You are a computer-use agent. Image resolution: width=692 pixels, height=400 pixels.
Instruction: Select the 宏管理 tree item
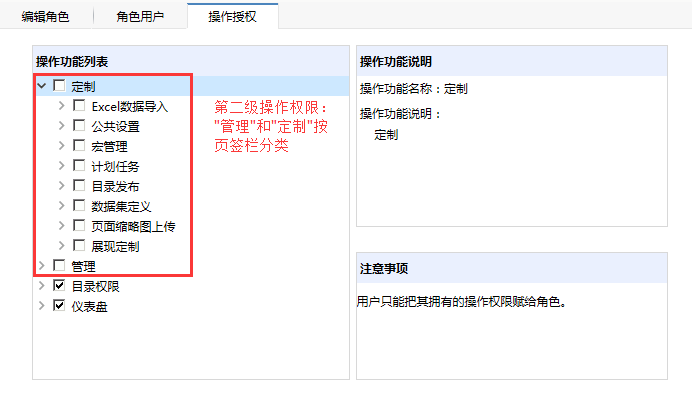coord(109,147)
